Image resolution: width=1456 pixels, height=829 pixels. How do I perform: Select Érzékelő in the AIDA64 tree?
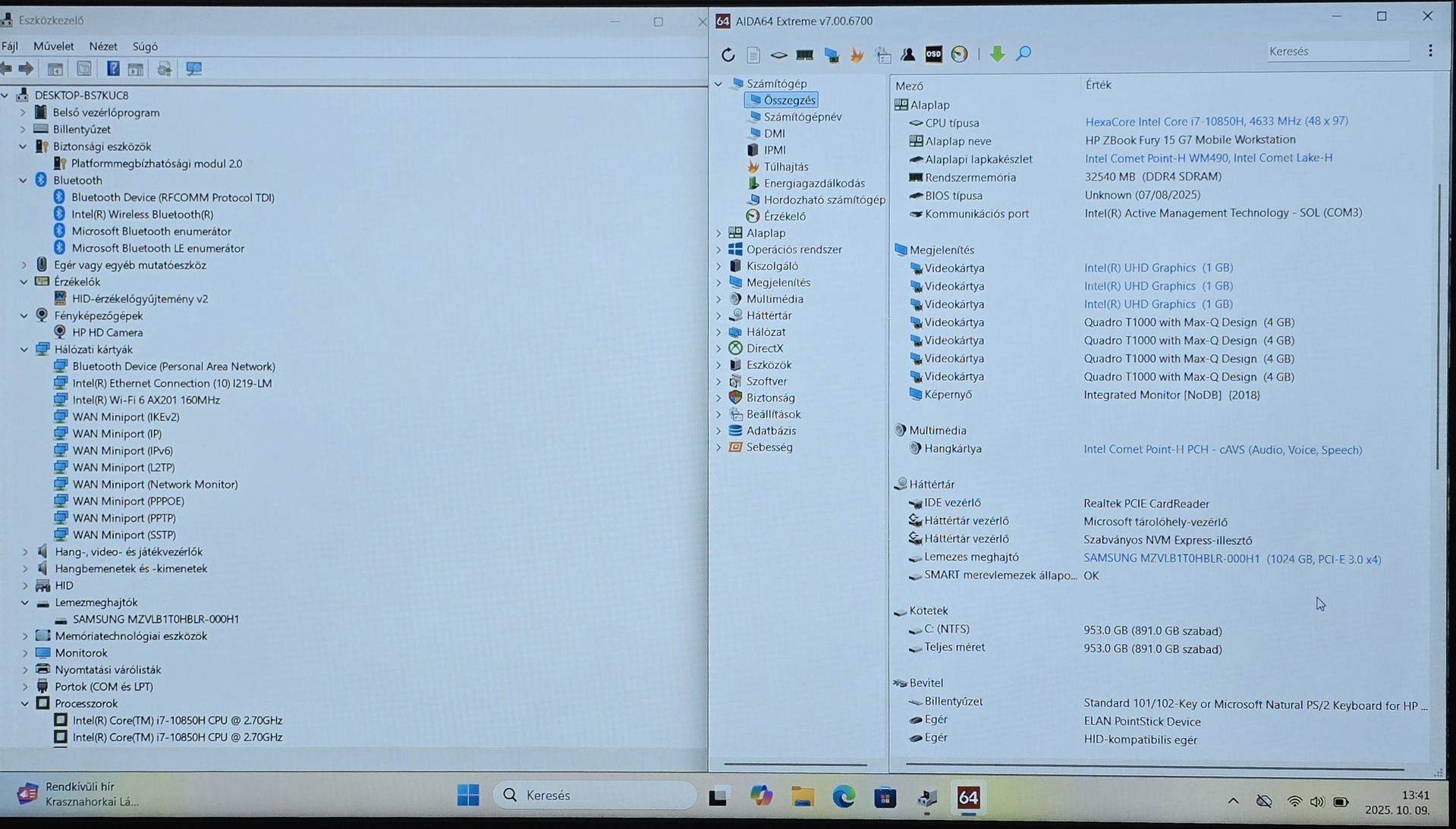tap(785, 216)
